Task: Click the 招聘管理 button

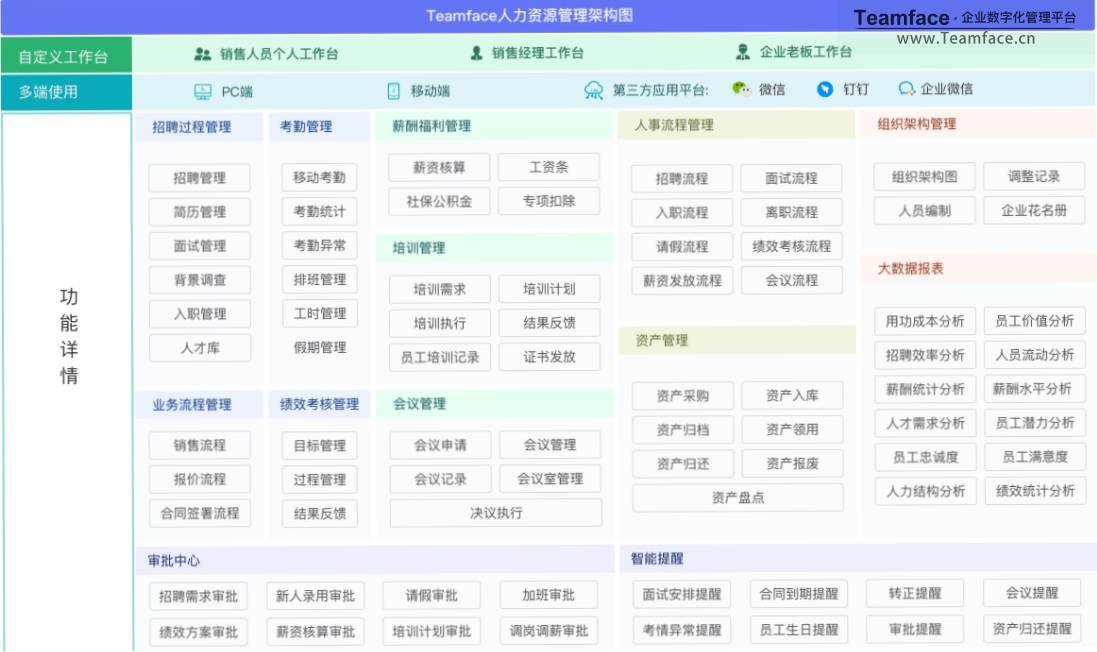Action: (x=199, y=178)
